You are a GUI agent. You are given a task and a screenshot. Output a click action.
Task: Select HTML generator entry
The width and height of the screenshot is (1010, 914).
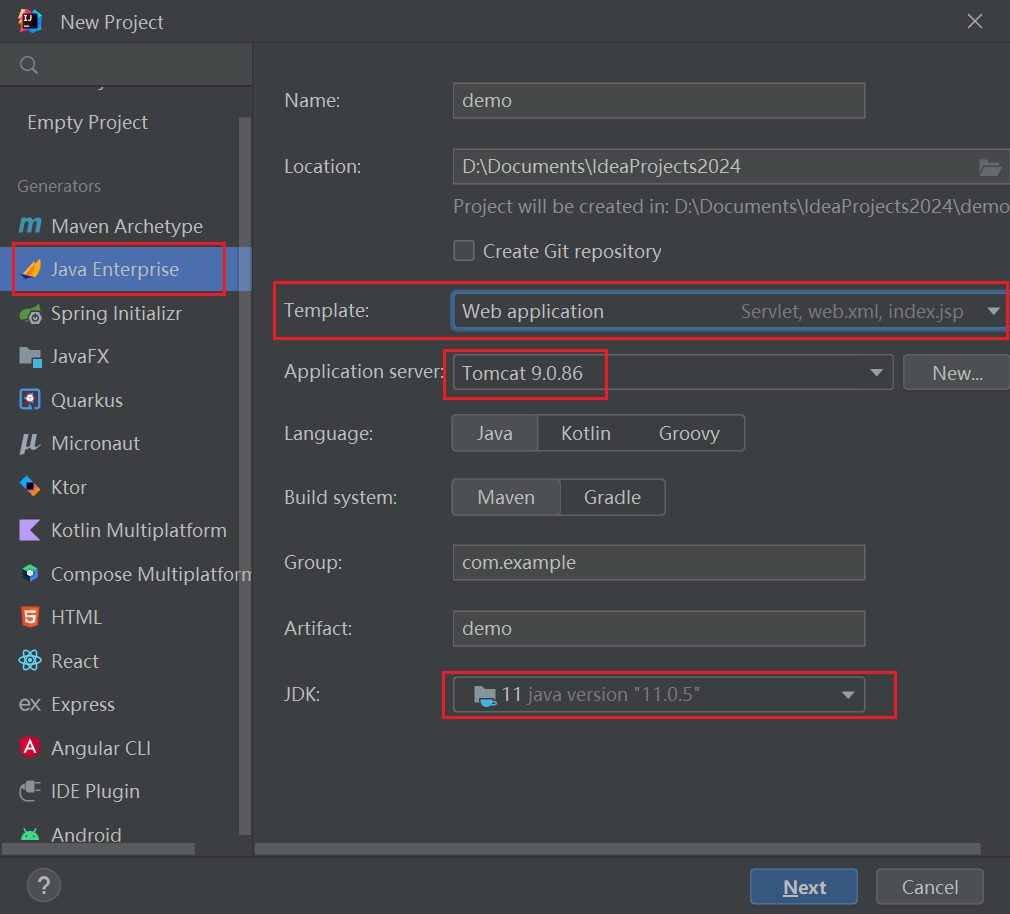coord(126,617)
